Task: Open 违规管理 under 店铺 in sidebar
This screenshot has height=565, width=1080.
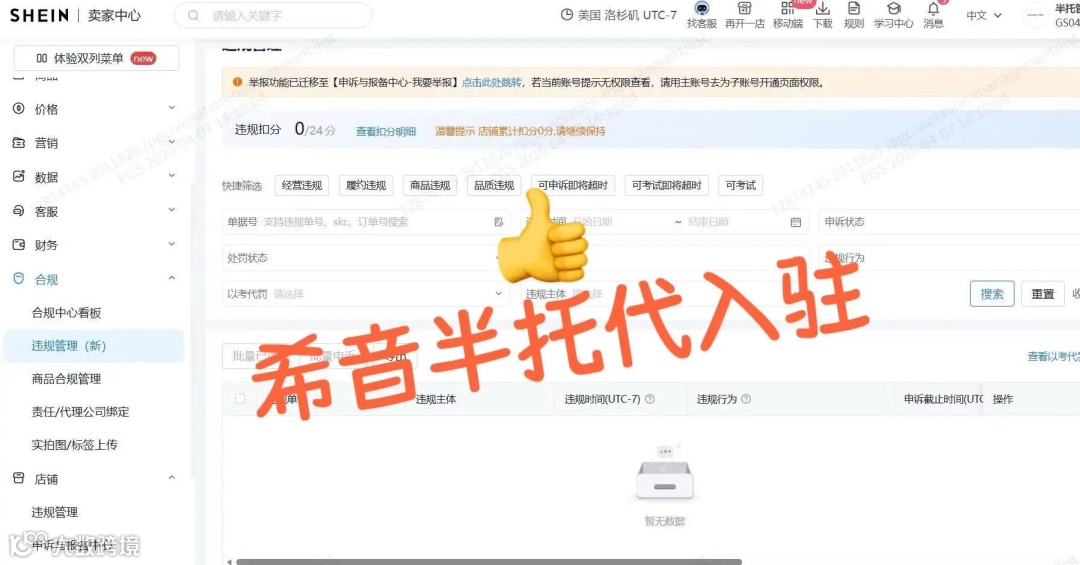Action: click(x=54, y=513)
